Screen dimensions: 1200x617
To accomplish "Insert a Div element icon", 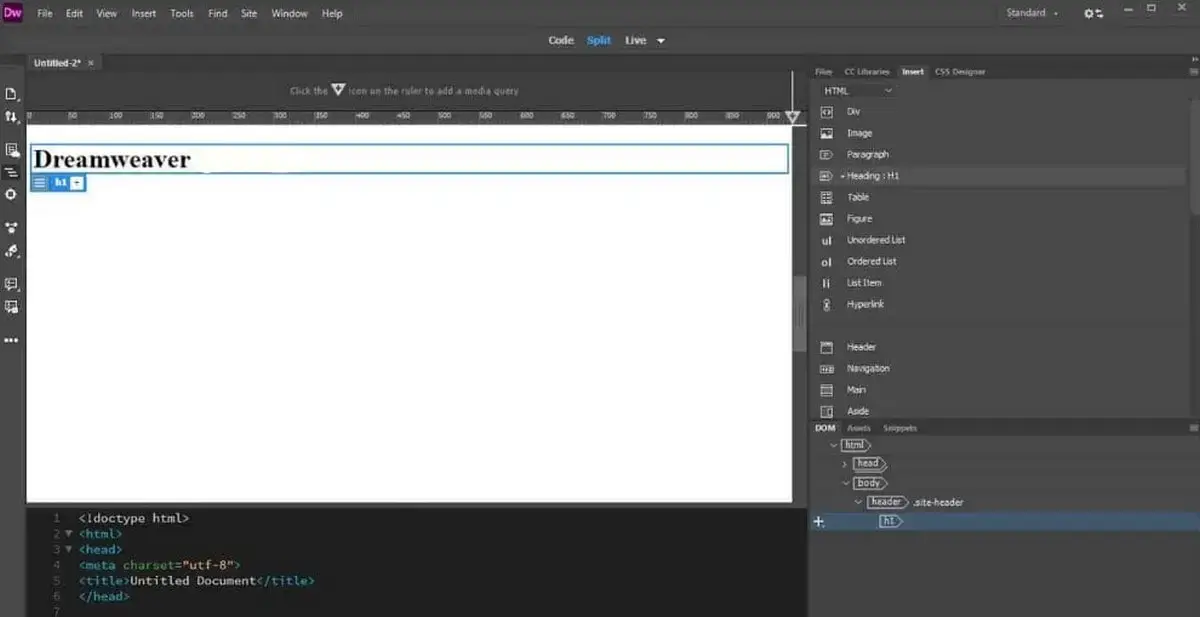I will (x=826, y=112).
